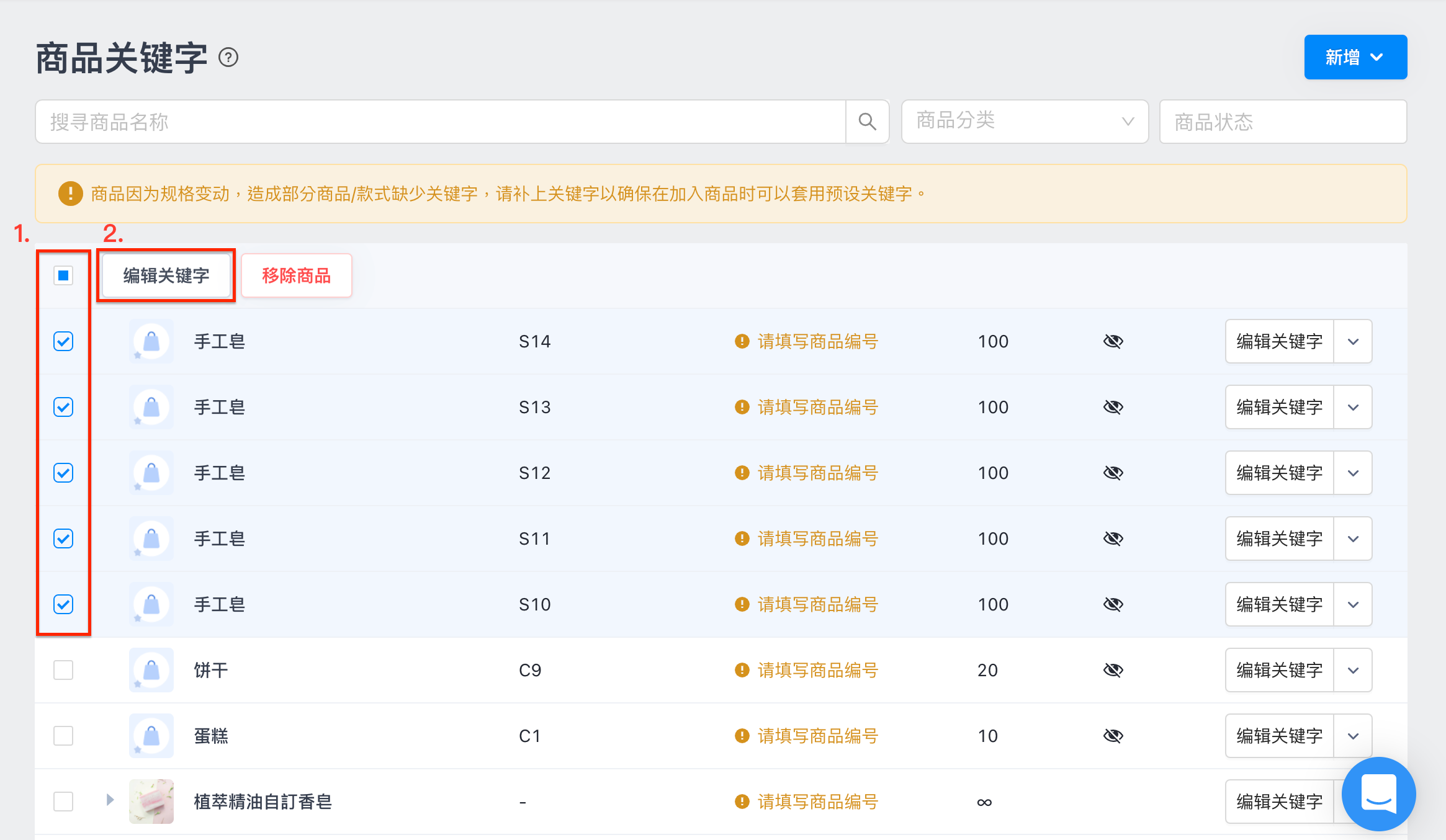
Task: Click the product thumbnail of 饼干
Action: tap(151, 670)
